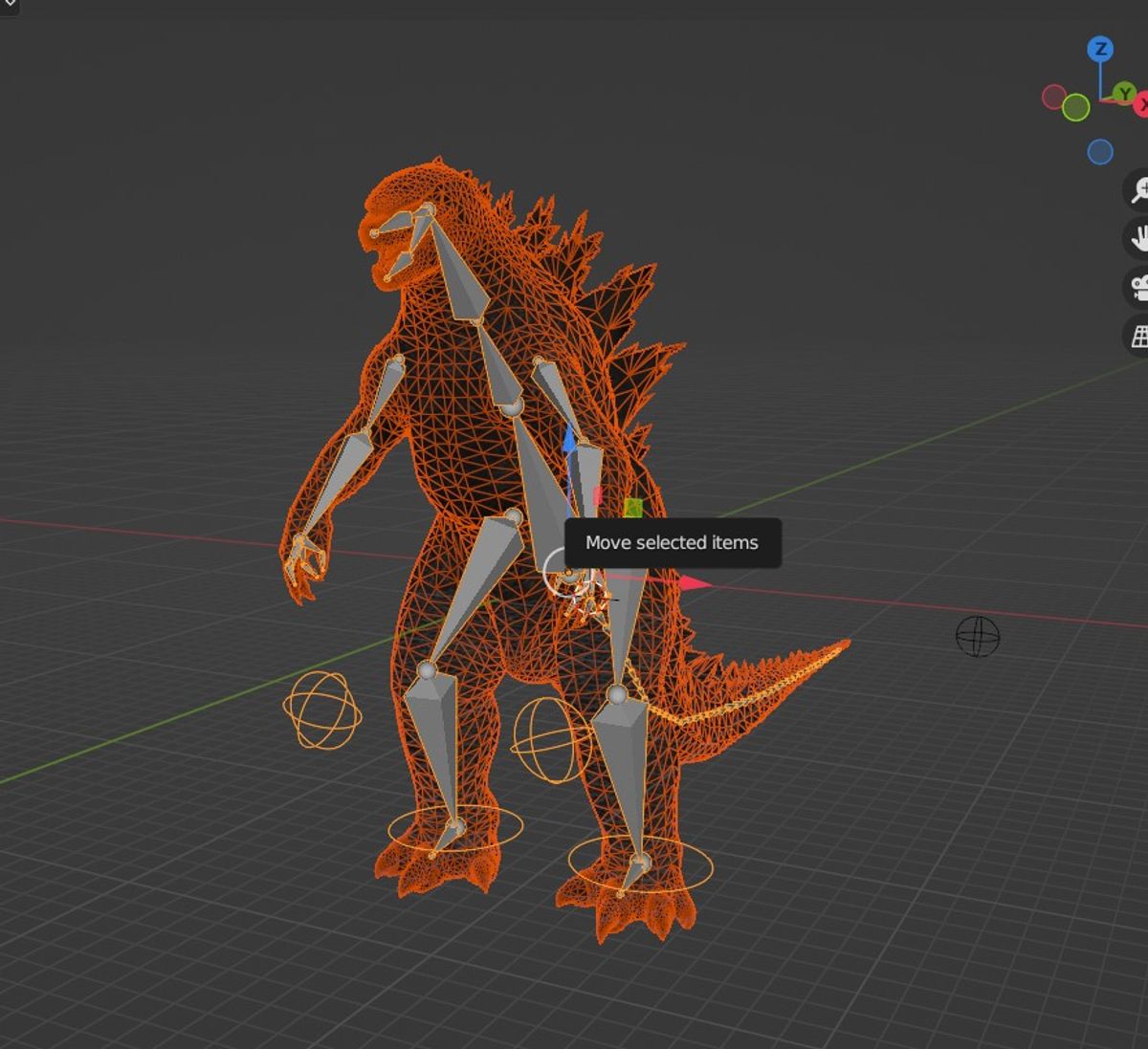Select the circle control at the rear foot
Viewport: 1148px width, 1049px height.
641,864
